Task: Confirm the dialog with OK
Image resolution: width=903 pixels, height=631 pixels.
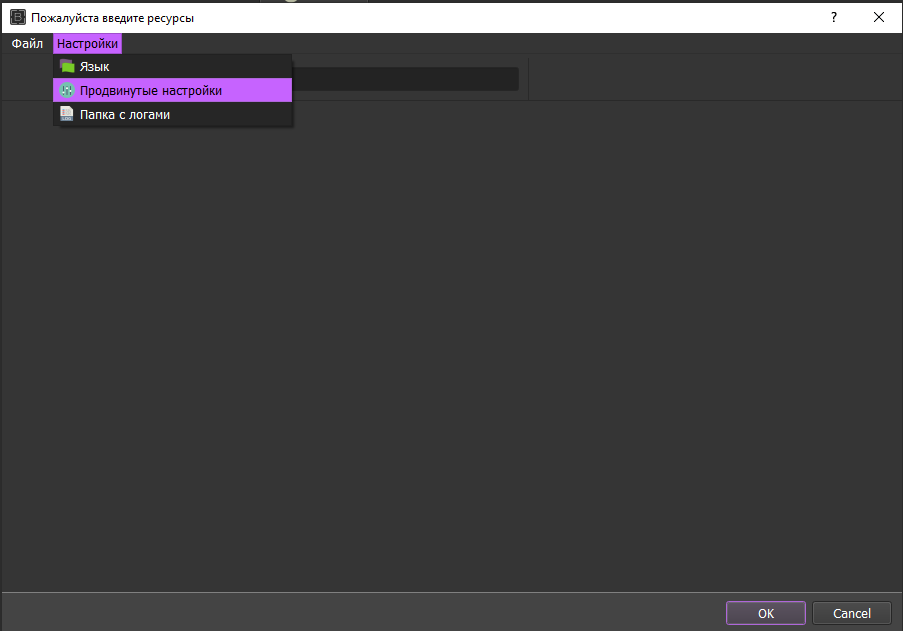Action: (765, 613)
